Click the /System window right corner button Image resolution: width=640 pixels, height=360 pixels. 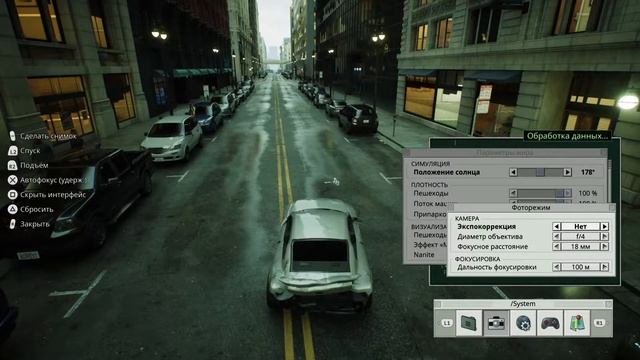pyautogui.click(x=609, y=304)
